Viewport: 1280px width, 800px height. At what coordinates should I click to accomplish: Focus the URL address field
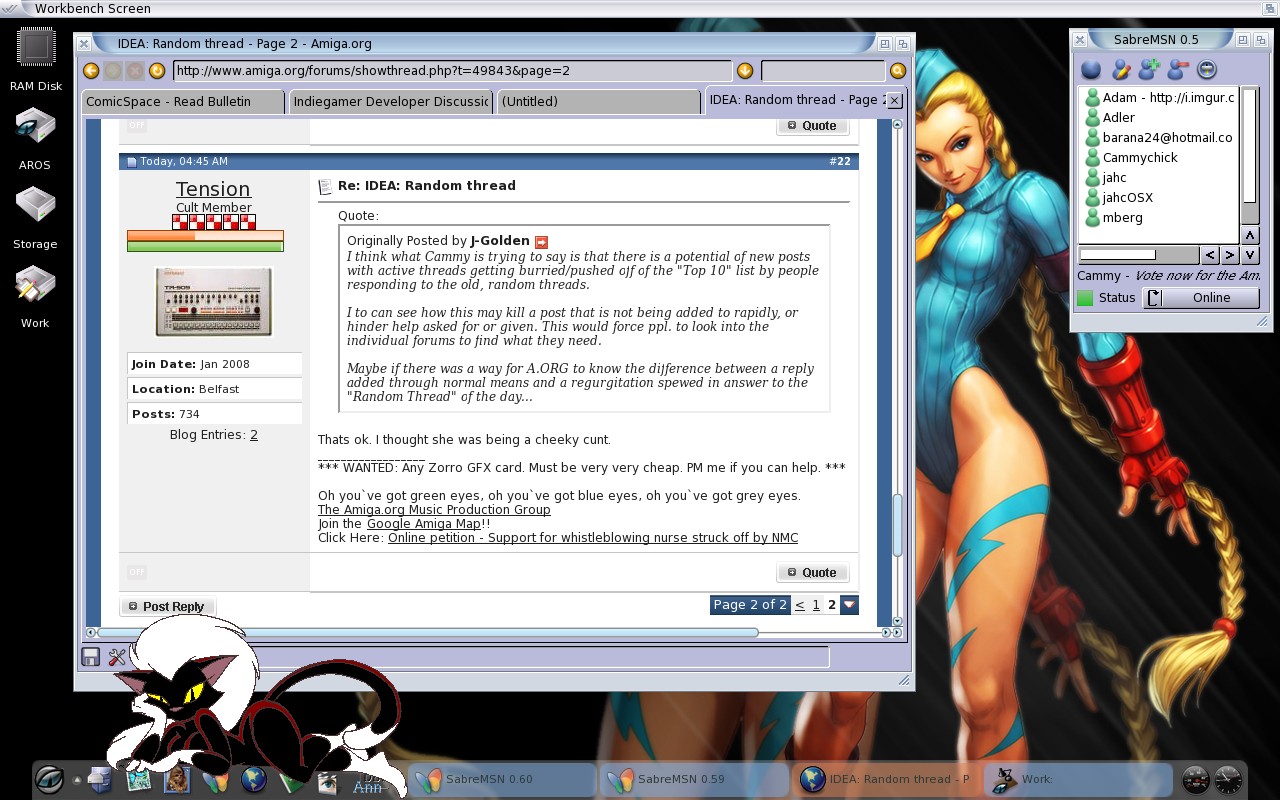click(452, 71)
